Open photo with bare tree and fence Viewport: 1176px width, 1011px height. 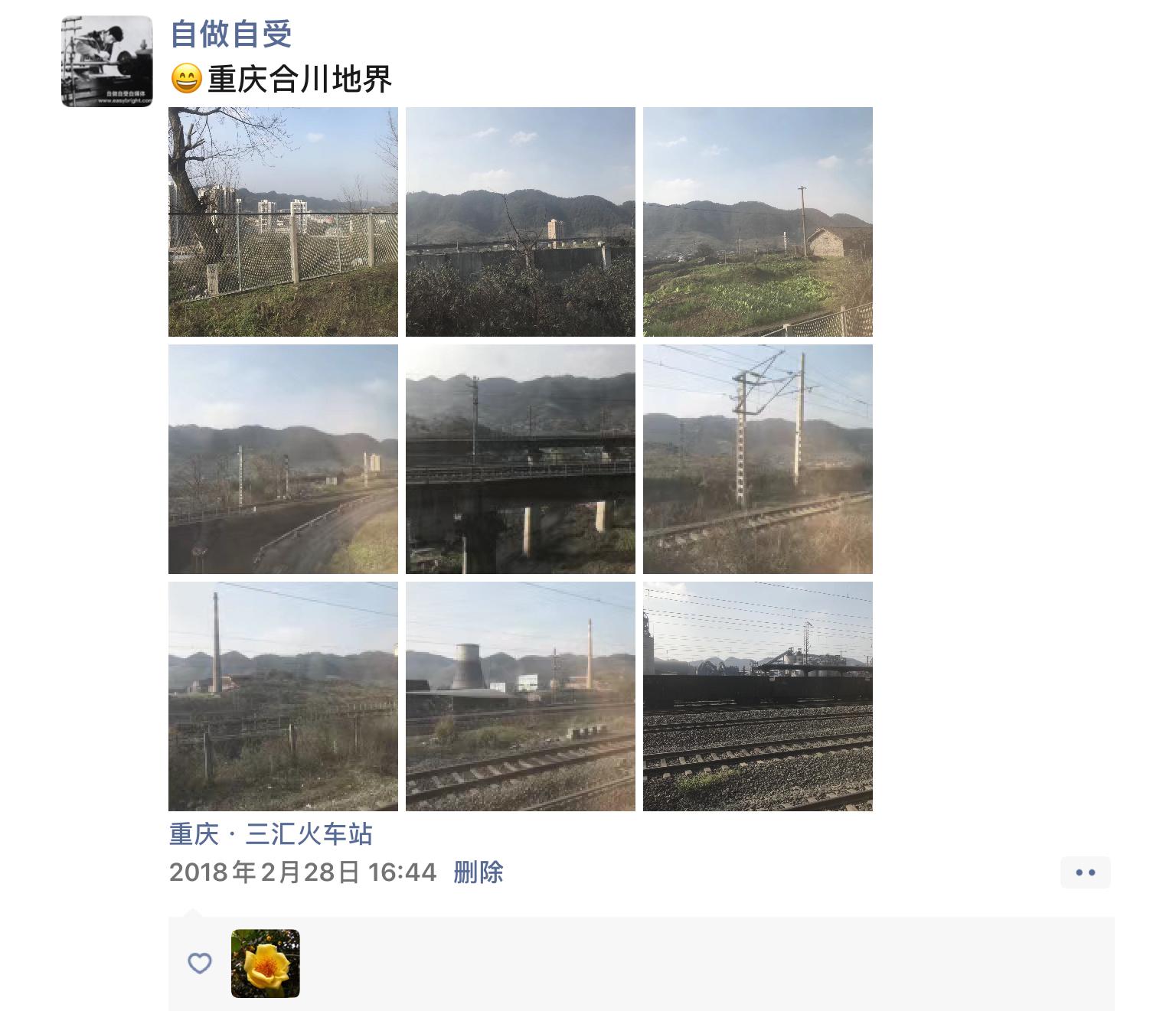click(x=283, y=222)
